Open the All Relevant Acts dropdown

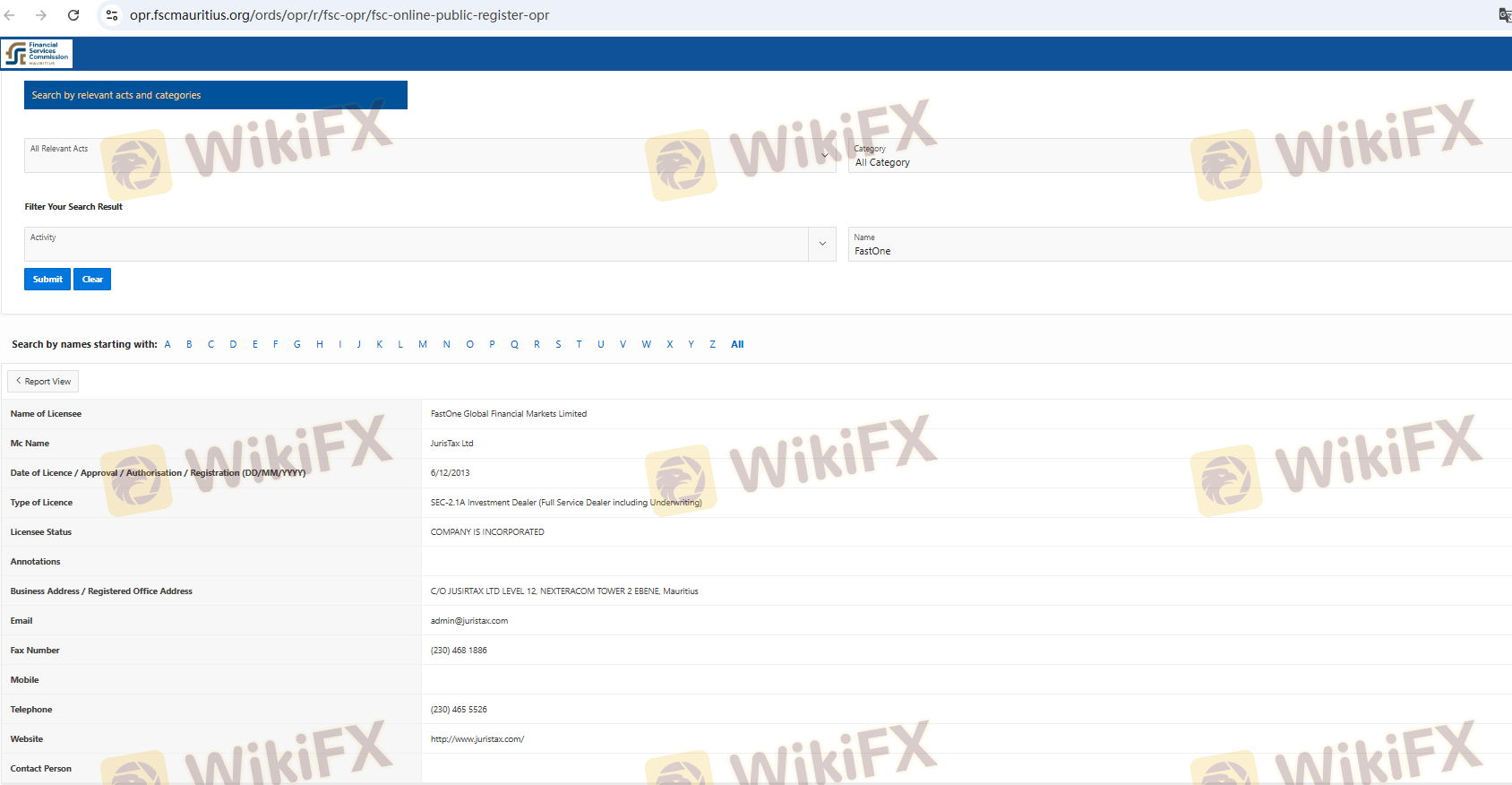click(x=430, y=155)
